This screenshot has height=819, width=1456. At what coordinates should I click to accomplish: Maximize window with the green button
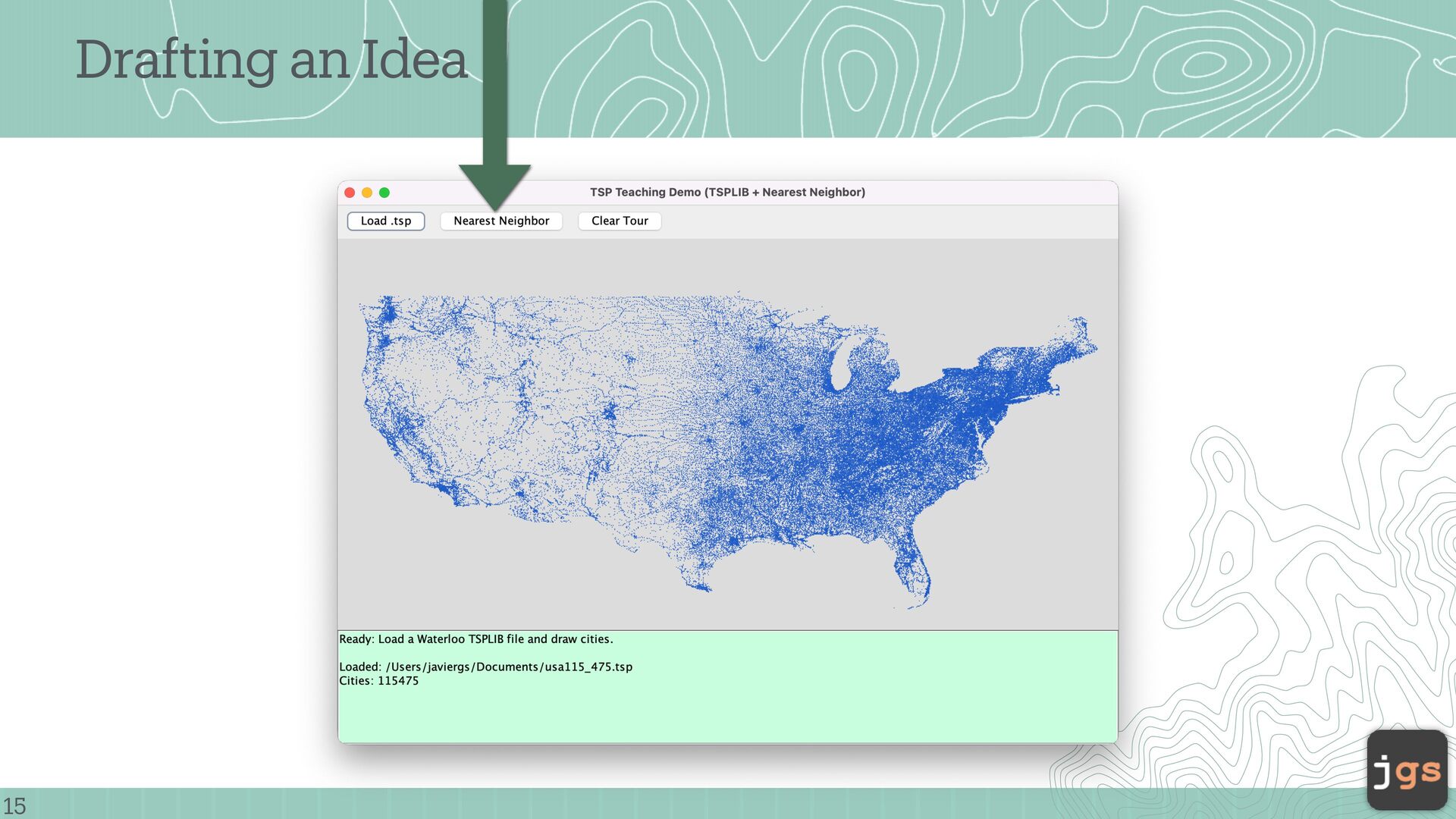384,193
